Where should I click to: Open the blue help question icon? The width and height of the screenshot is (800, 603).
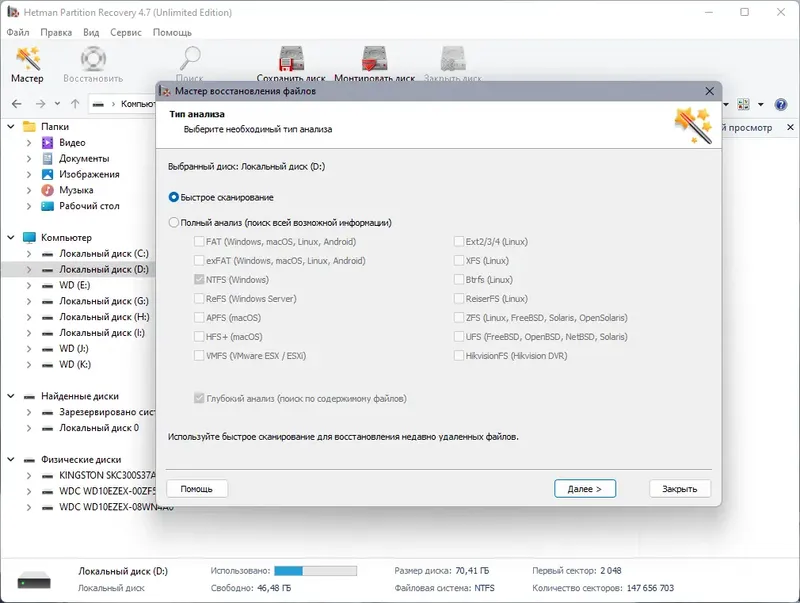781,105
